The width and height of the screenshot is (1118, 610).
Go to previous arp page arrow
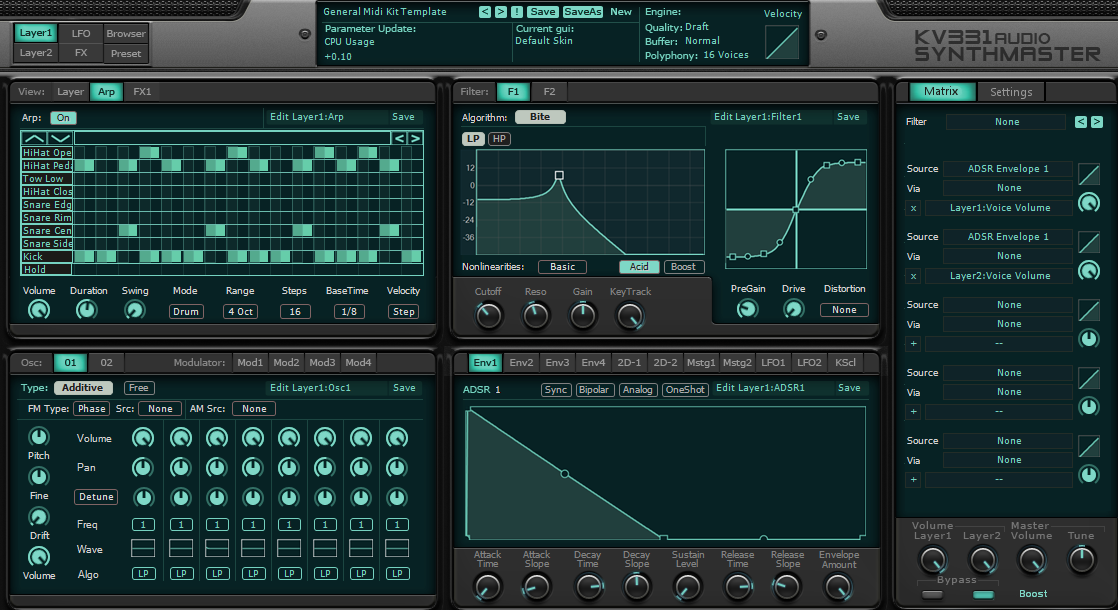click(x=399, y=138)
